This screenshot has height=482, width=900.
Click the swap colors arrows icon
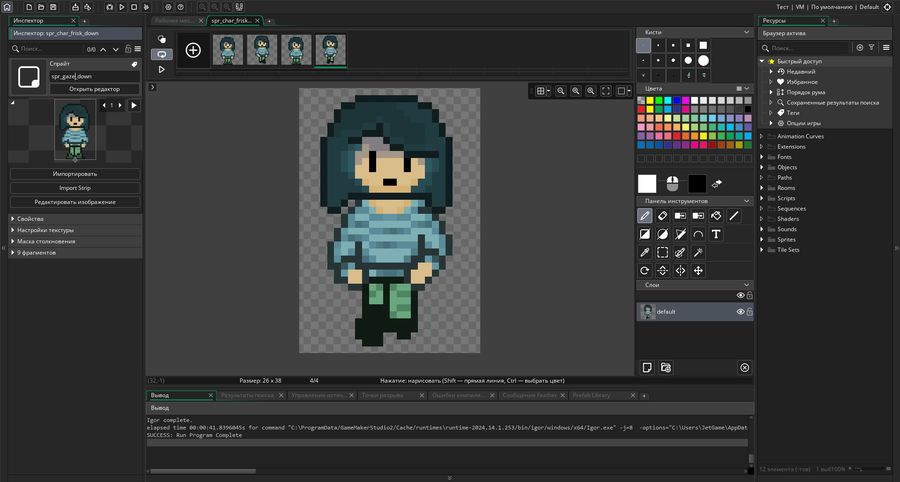[x=716, y=184]
